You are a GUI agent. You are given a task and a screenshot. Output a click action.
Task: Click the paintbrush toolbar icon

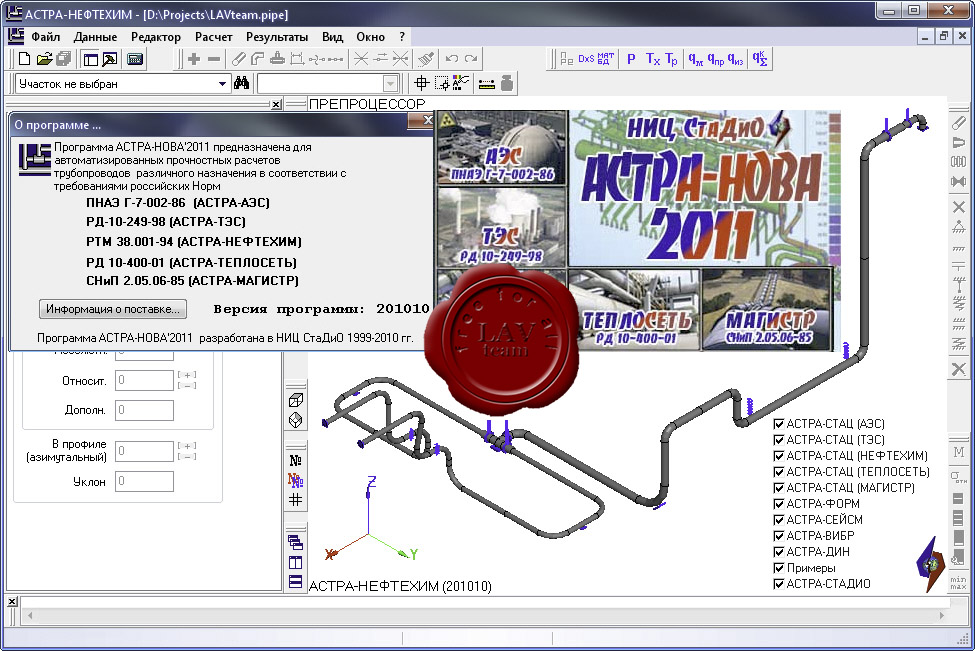(x=427, y=59)
